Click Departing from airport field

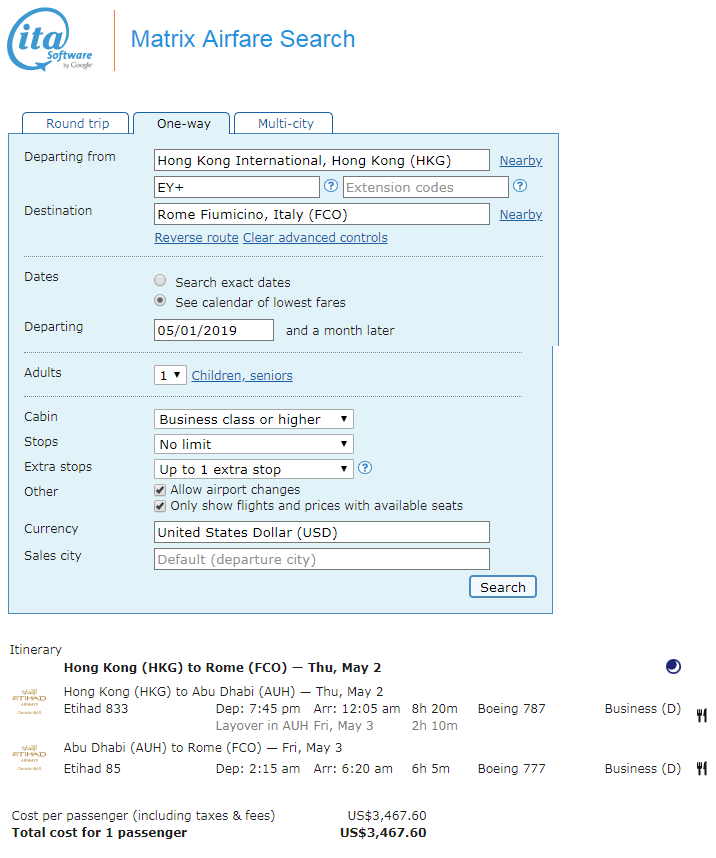click(x=322, y=160)
